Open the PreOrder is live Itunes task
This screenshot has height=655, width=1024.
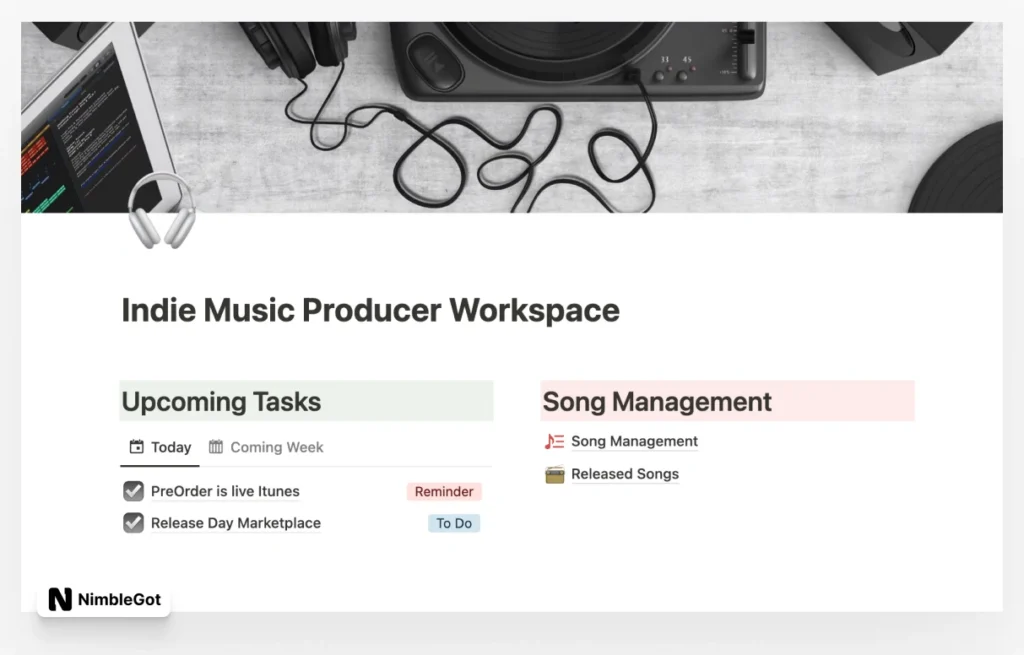coord(225,491)
